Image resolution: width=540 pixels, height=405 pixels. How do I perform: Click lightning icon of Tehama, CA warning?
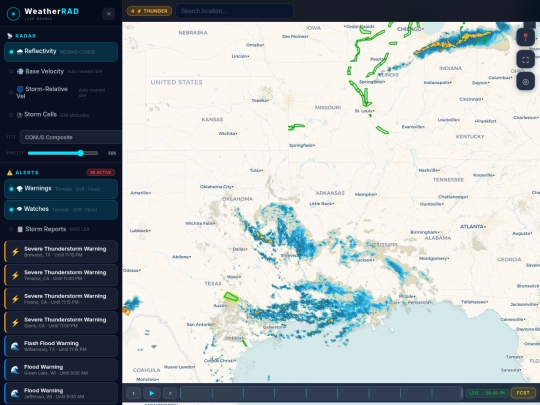pyautogui.click(x=15, y=276)
